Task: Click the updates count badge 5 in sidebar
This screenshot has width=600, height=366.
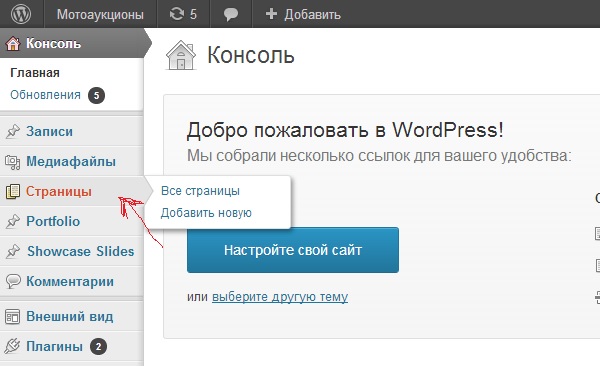Action: coord(96,95)
